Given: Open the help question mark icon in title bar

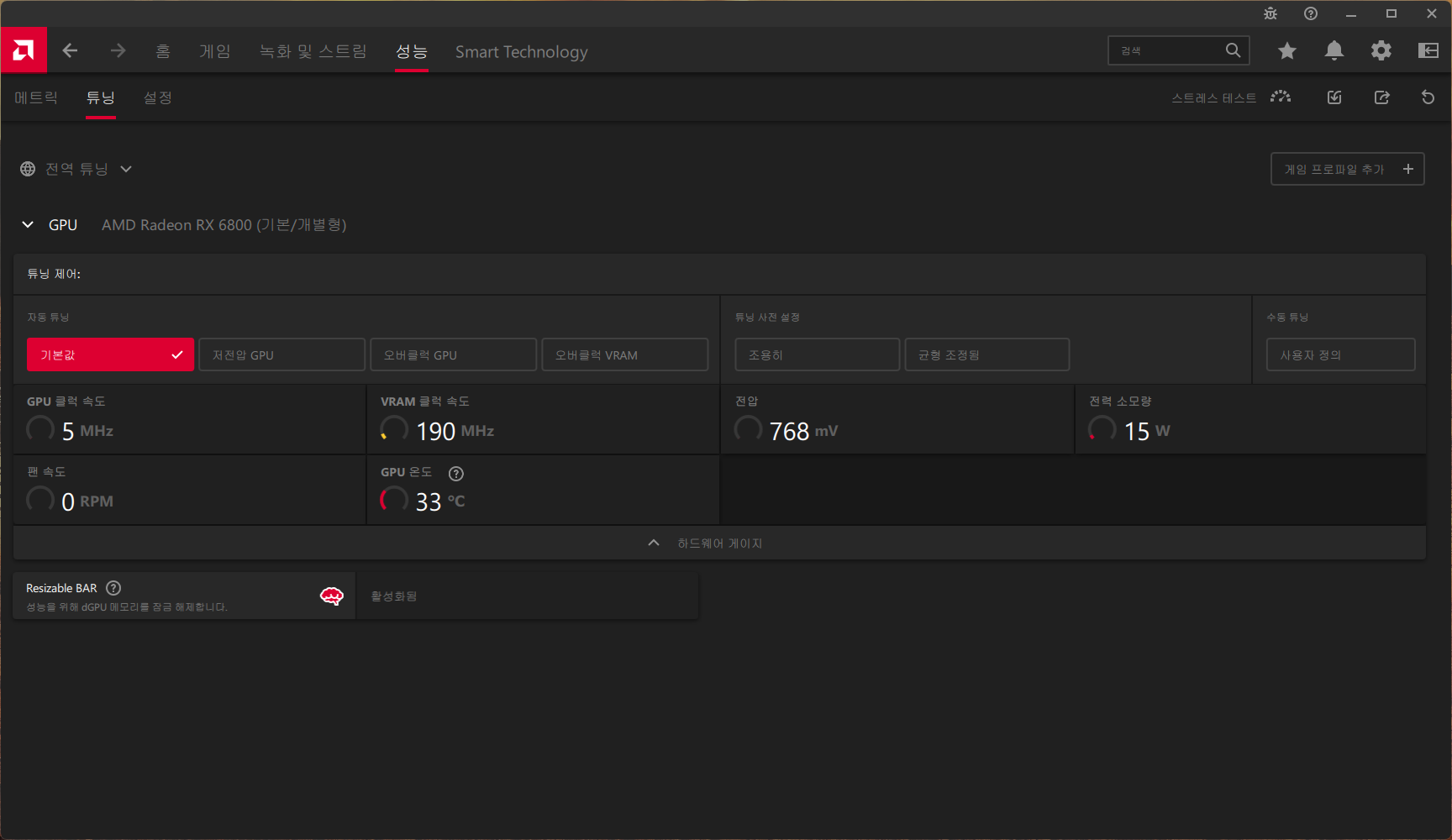Looking at the screenshot, I should coord(1310,13).
